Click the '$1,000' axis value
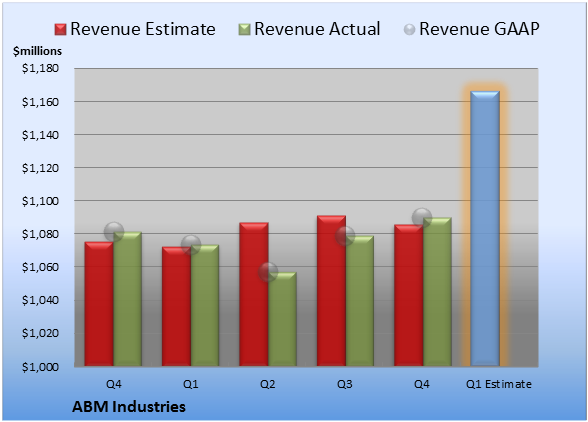Viewport: 588px width, 422px height. (x=40, y=366)
